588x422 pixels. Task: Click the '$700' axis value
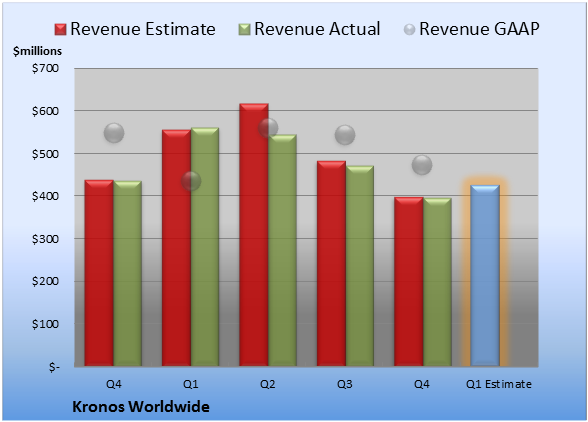point(45,68)
